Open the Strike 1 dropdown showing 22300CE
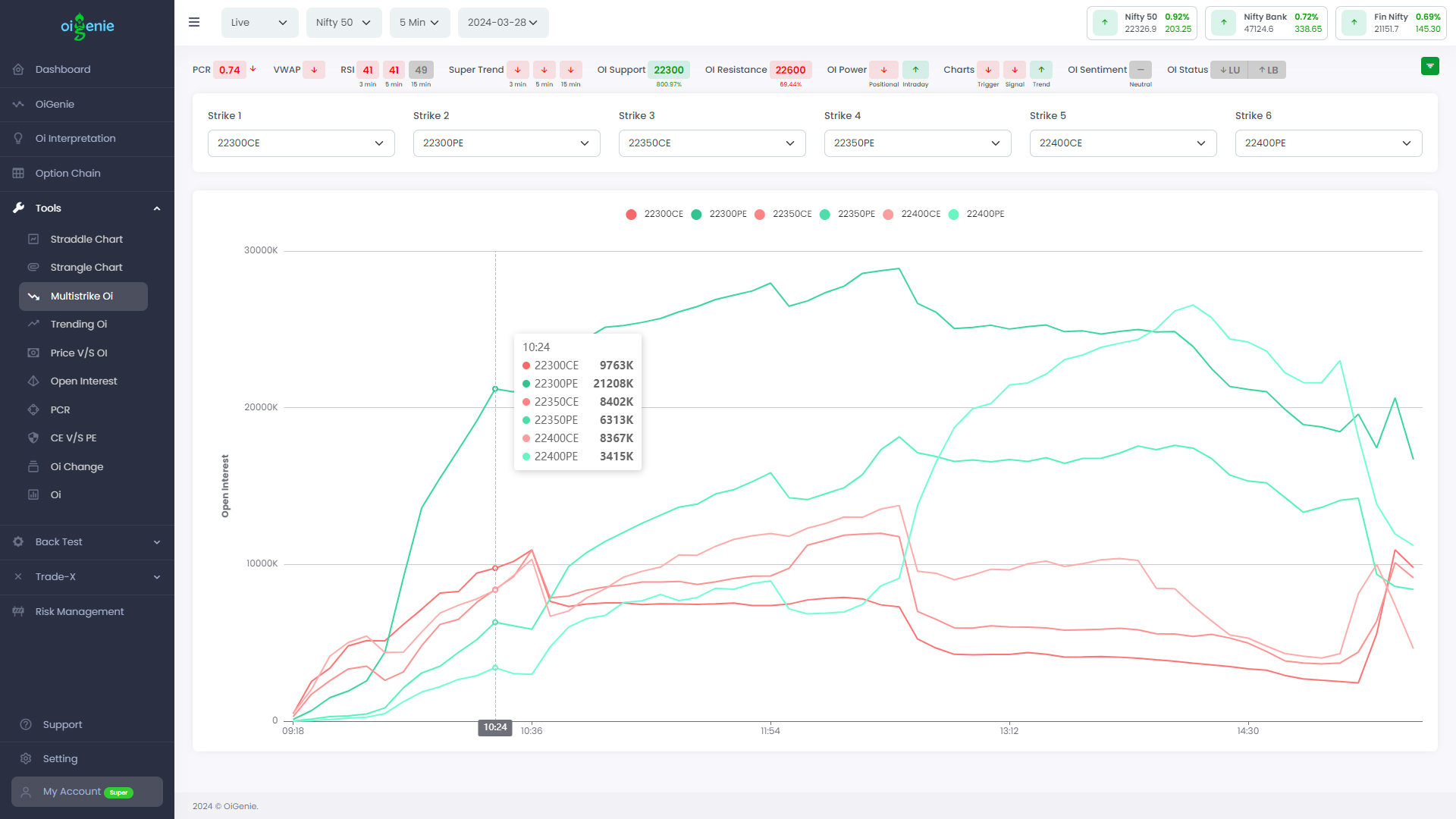This screenshot has width=1456, height=819. (x=300, y=143)
